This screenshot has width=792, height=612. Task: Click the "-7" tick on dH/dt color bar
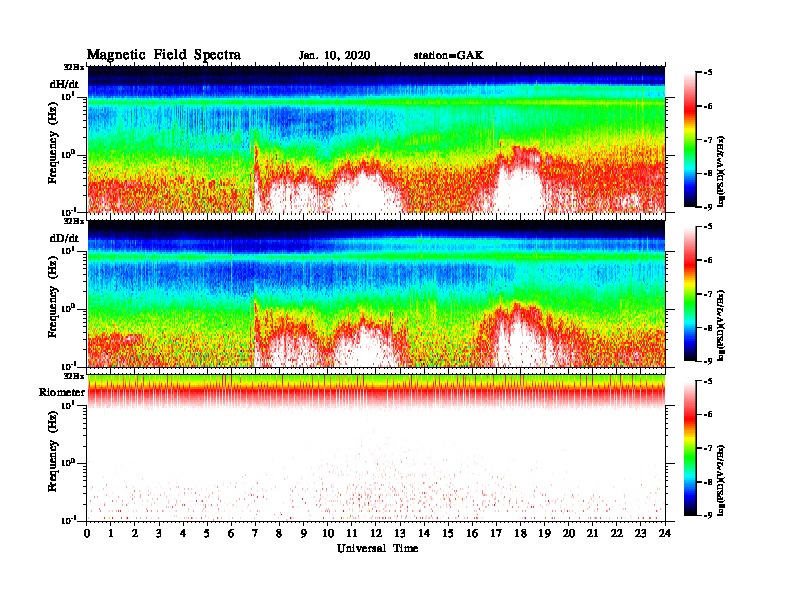(707, 140)
